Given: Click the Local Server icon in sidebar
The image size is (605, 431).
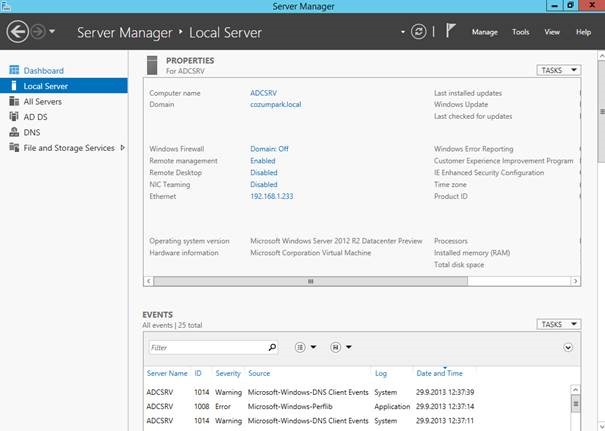Looking at the screenshot, I should click(x=14, y=85).
